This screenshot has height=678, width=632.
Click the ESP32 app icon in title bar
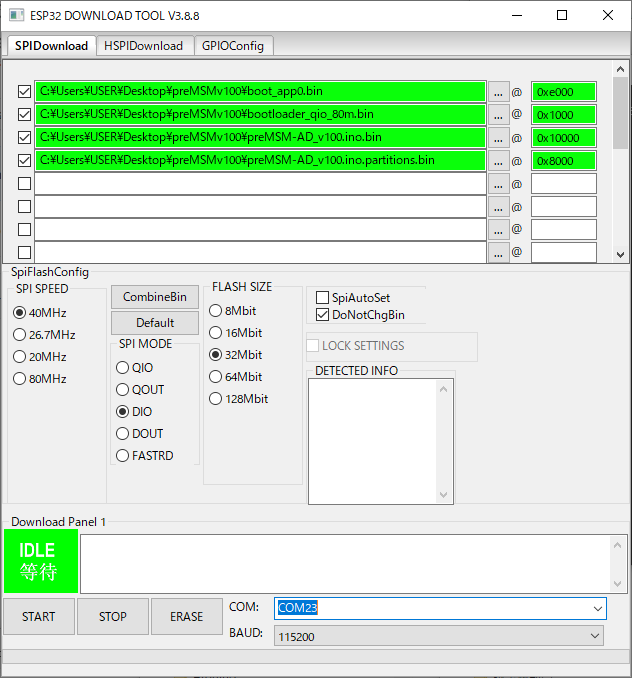pyautogui.click(x=16, y=16)
